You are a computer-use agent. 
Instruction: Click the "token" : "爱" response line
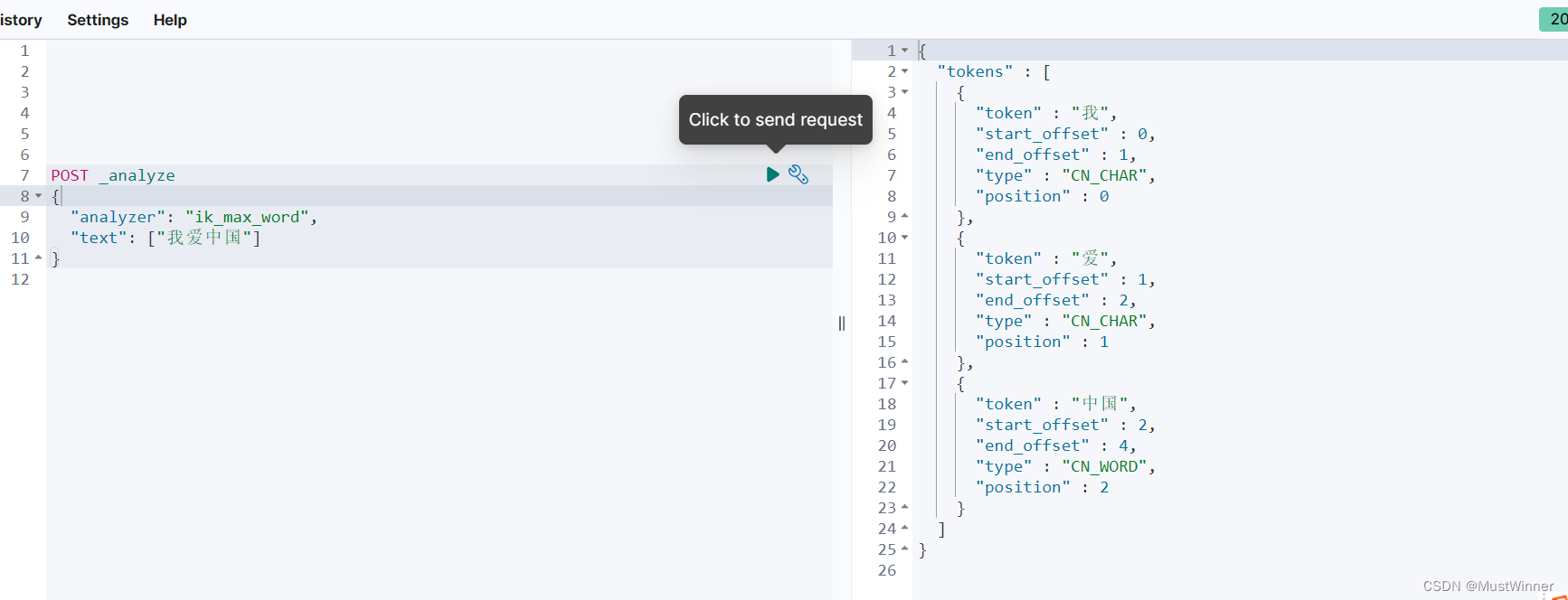[x=1046, y=258]
